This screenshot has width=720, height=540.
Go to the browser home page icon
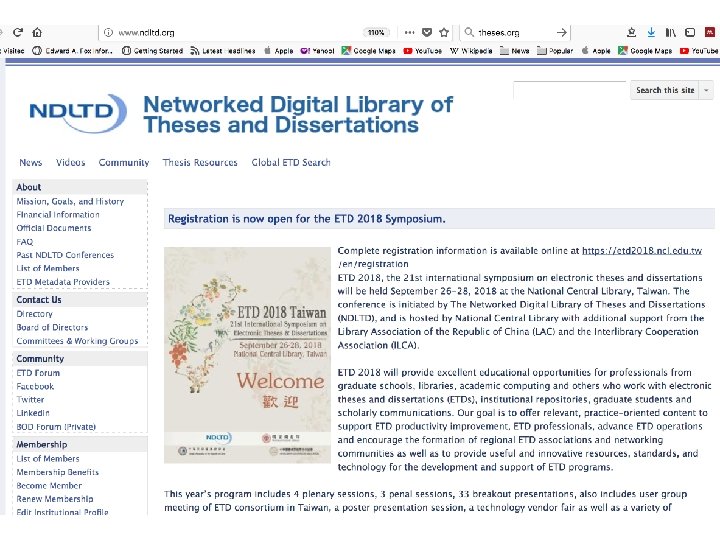(37, 32)
